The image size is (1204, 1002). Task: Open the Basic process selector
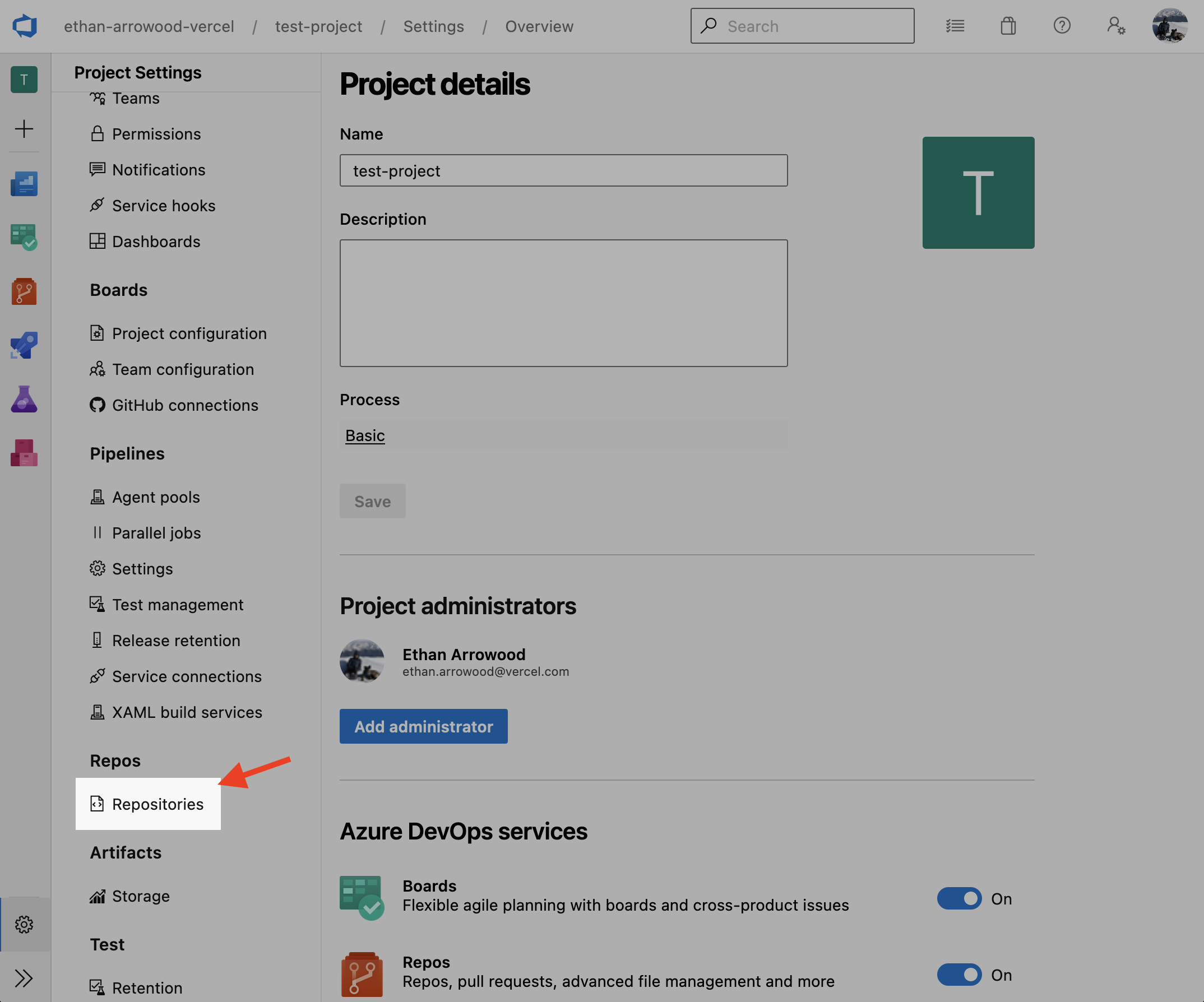[x=365, y=435]
